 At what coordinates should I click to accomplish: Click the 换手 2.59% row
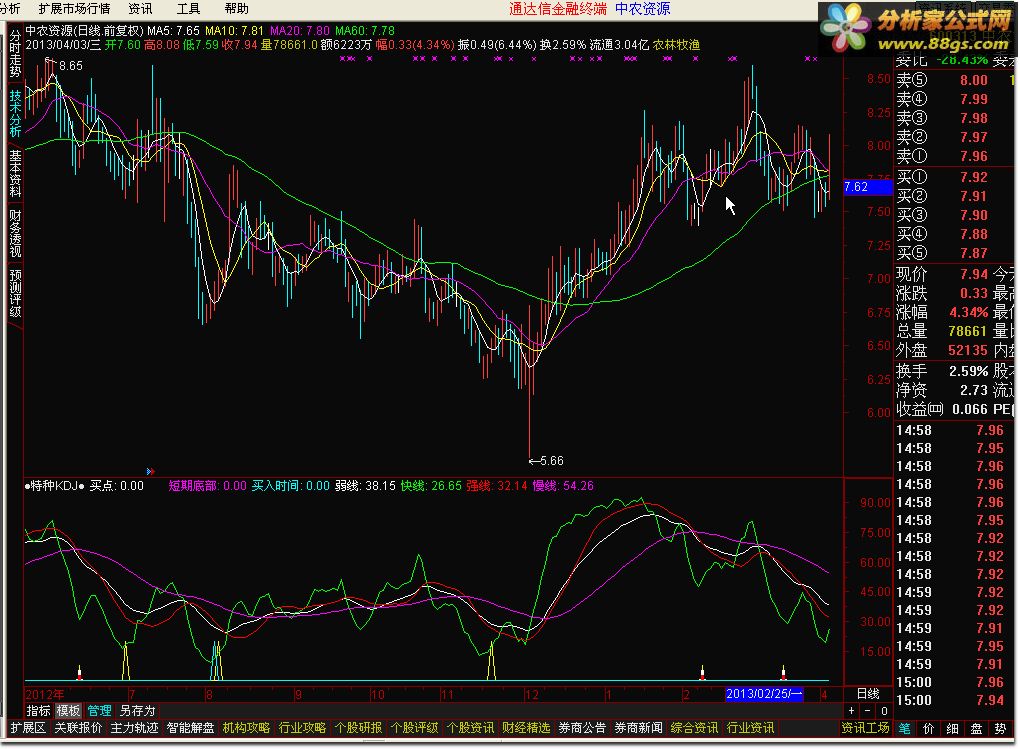tap(942, 371)
